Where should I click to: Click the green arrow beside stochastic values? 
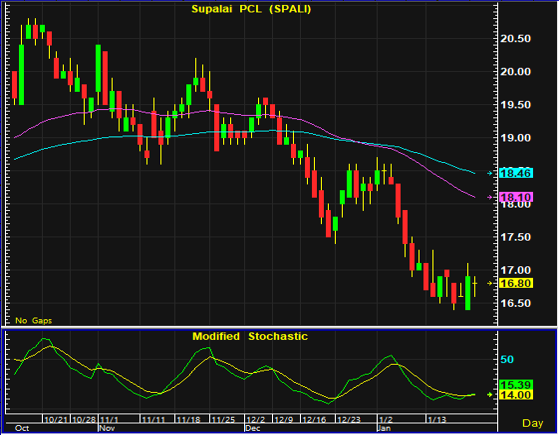(x=490, y=394)
